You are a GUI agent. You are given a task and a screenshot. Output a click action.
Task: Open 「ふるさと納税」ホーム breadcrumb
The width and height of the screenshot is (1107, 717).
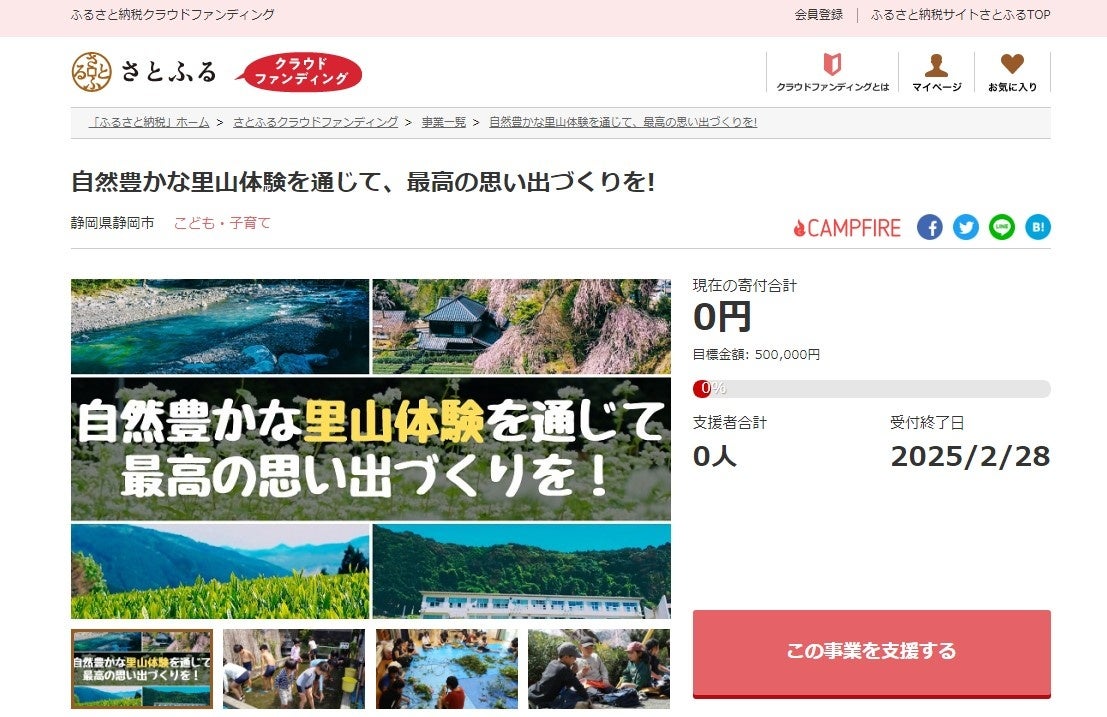tap(149, 122)
